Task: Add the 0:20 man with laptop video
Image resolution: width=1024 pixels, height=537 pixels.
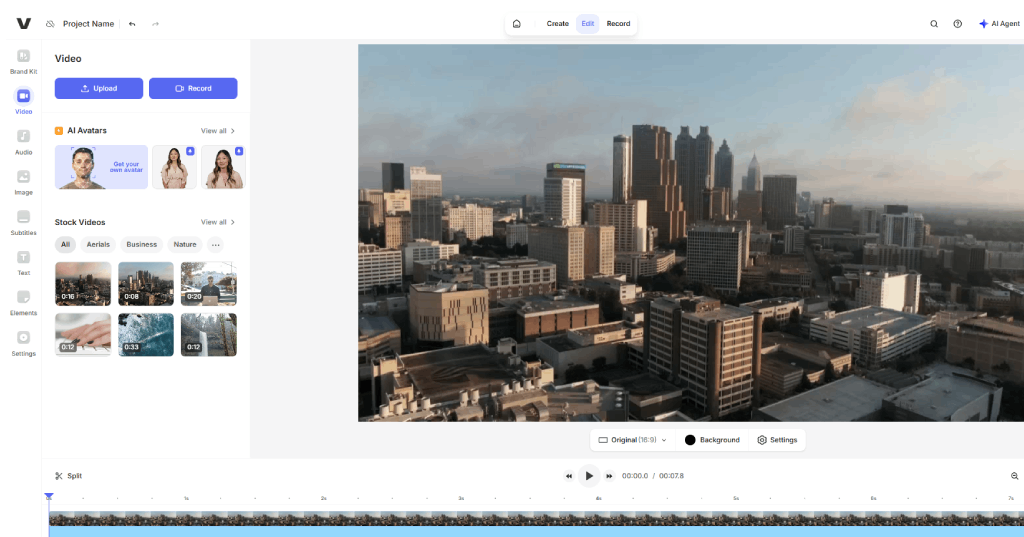Action: 208,284
